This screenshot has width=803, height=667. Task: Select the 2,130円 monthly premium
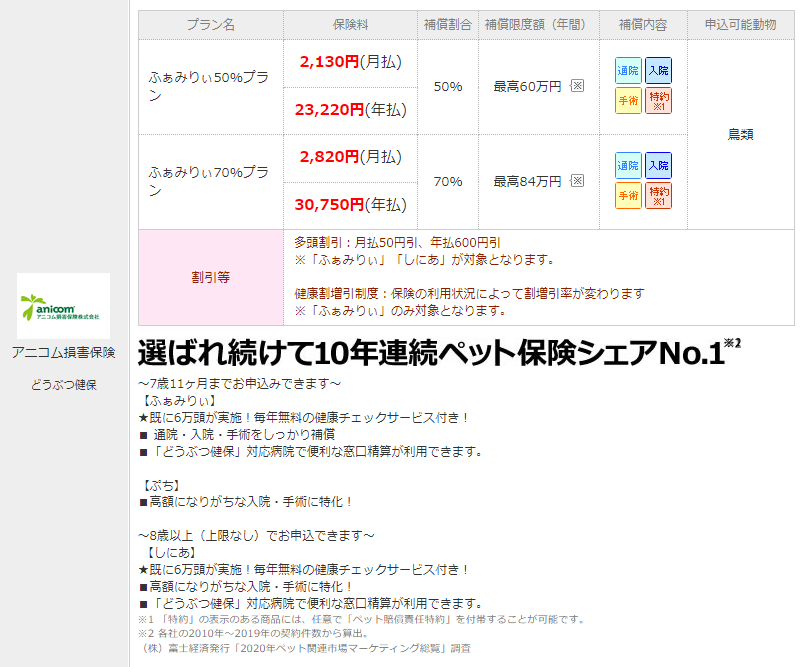[x=329, y=62]
